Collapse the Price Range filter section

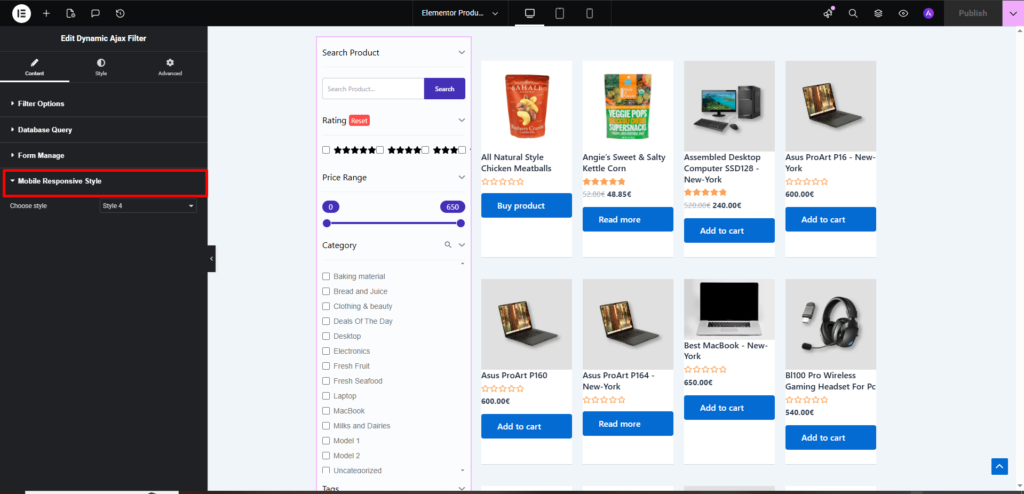pos(461,177)
